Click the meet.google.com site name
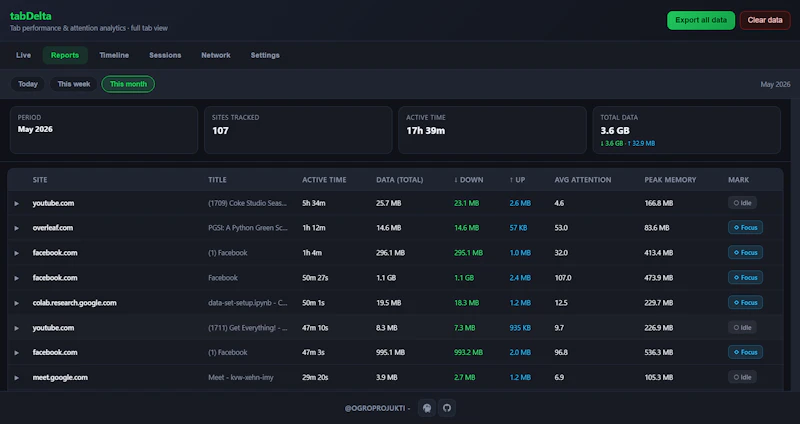Viewport: 800px width, 424px height. [60, 378]
